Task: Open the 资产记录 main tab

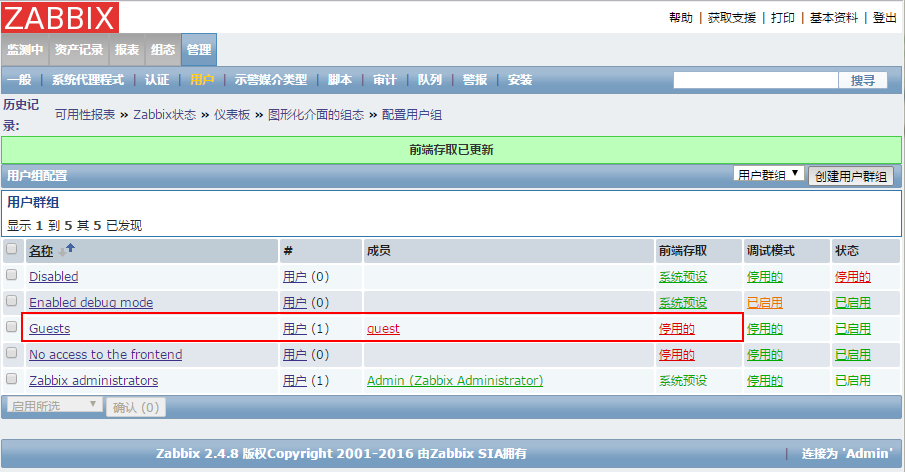Action: point(79,50)
